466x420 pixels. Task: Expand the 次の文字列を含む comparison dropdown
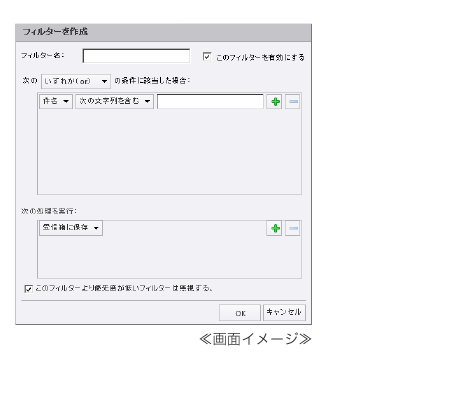coord(114,101)
